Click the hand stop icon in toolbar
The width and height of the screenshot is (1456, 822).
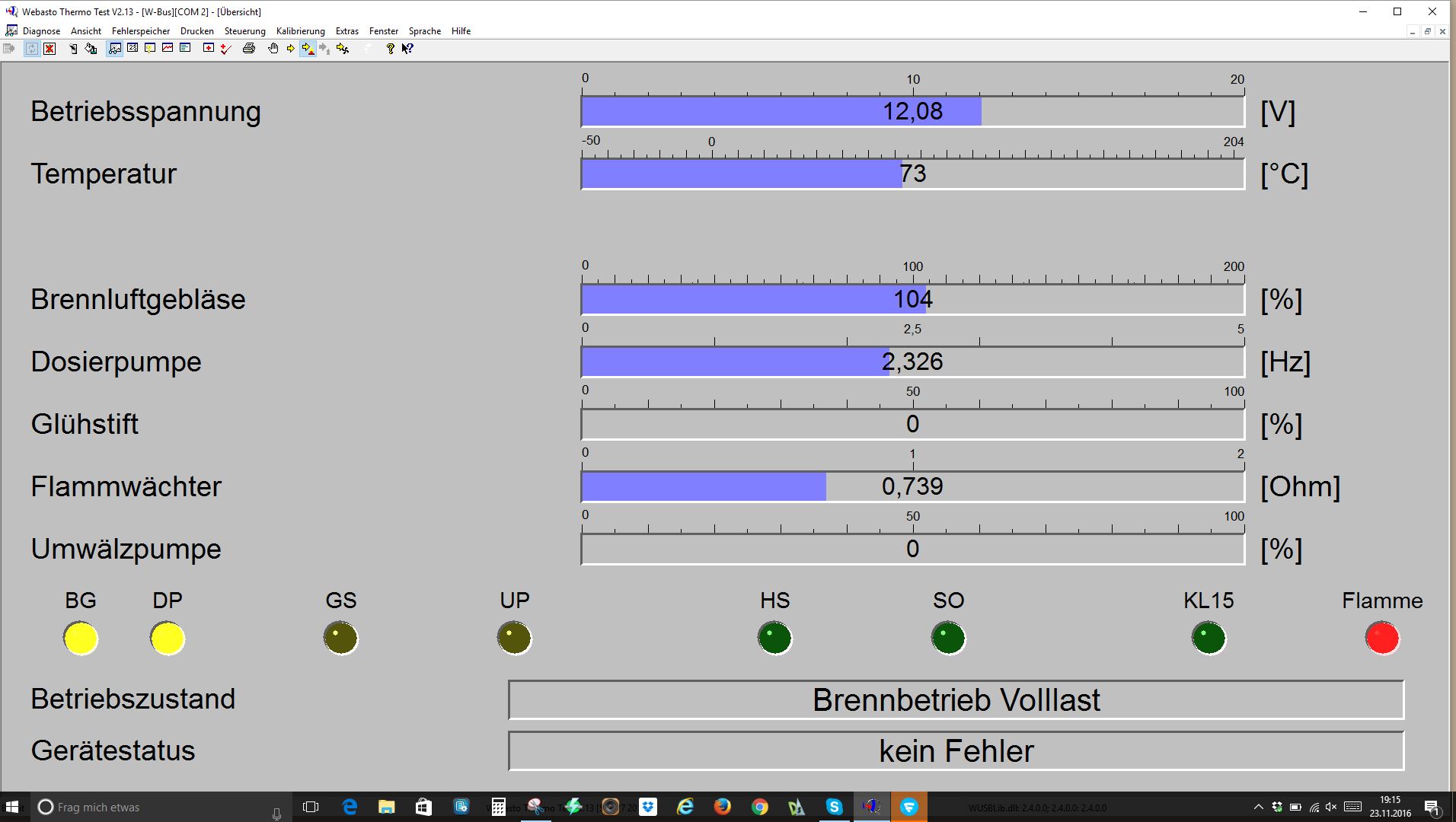[273, 49]
